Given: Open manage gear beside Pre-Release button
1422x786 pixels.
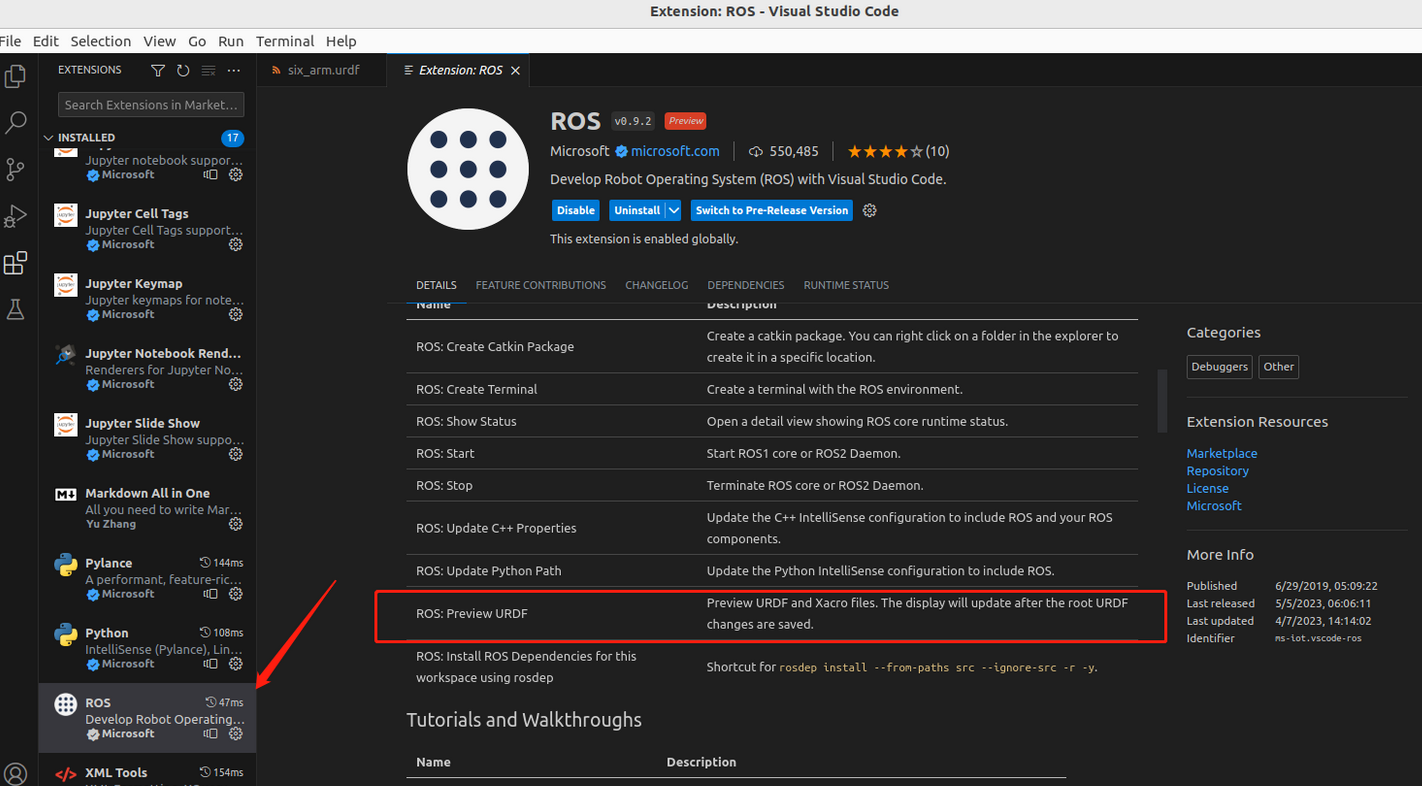Looking at the screenshot, I should pyautogui.click(x=870, y=210).
